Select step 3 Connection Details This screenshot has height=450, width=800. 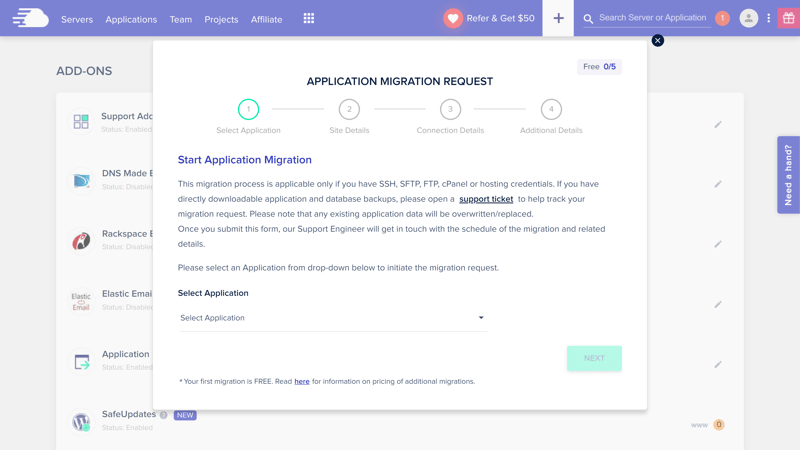click(x=451, y=109)
